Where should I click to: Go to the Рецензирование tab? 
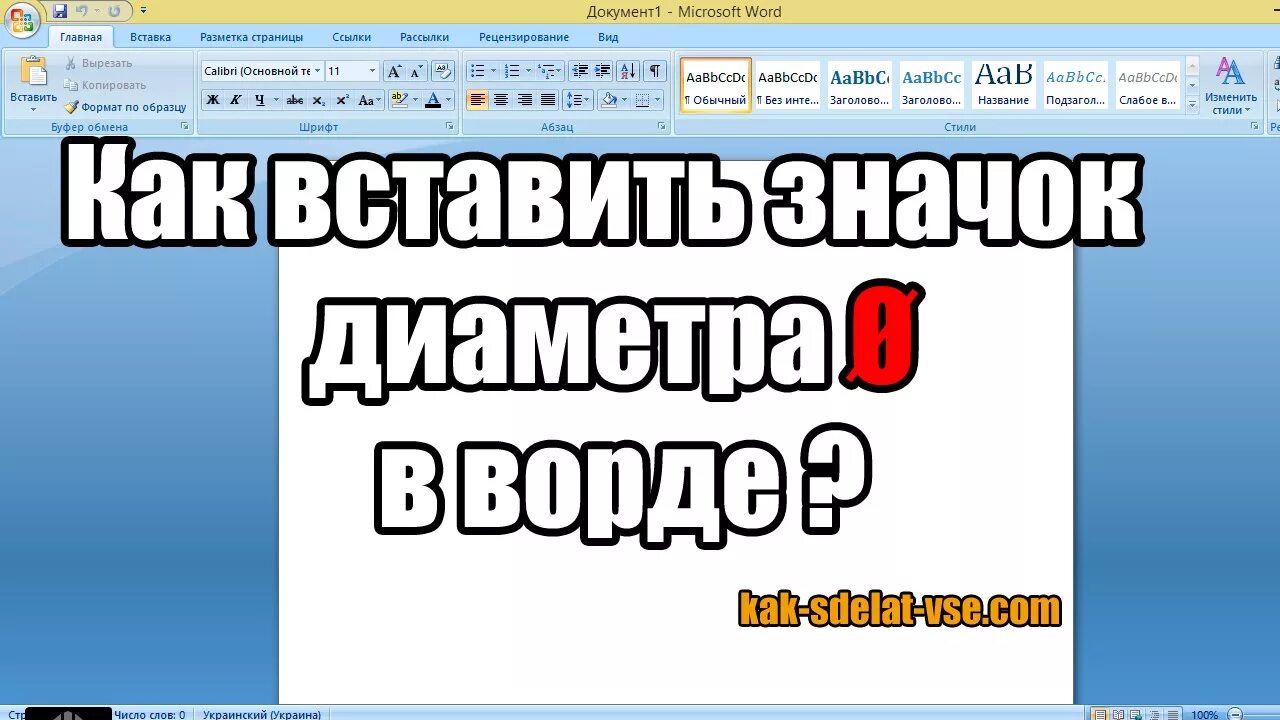click(x=523, y=37)
